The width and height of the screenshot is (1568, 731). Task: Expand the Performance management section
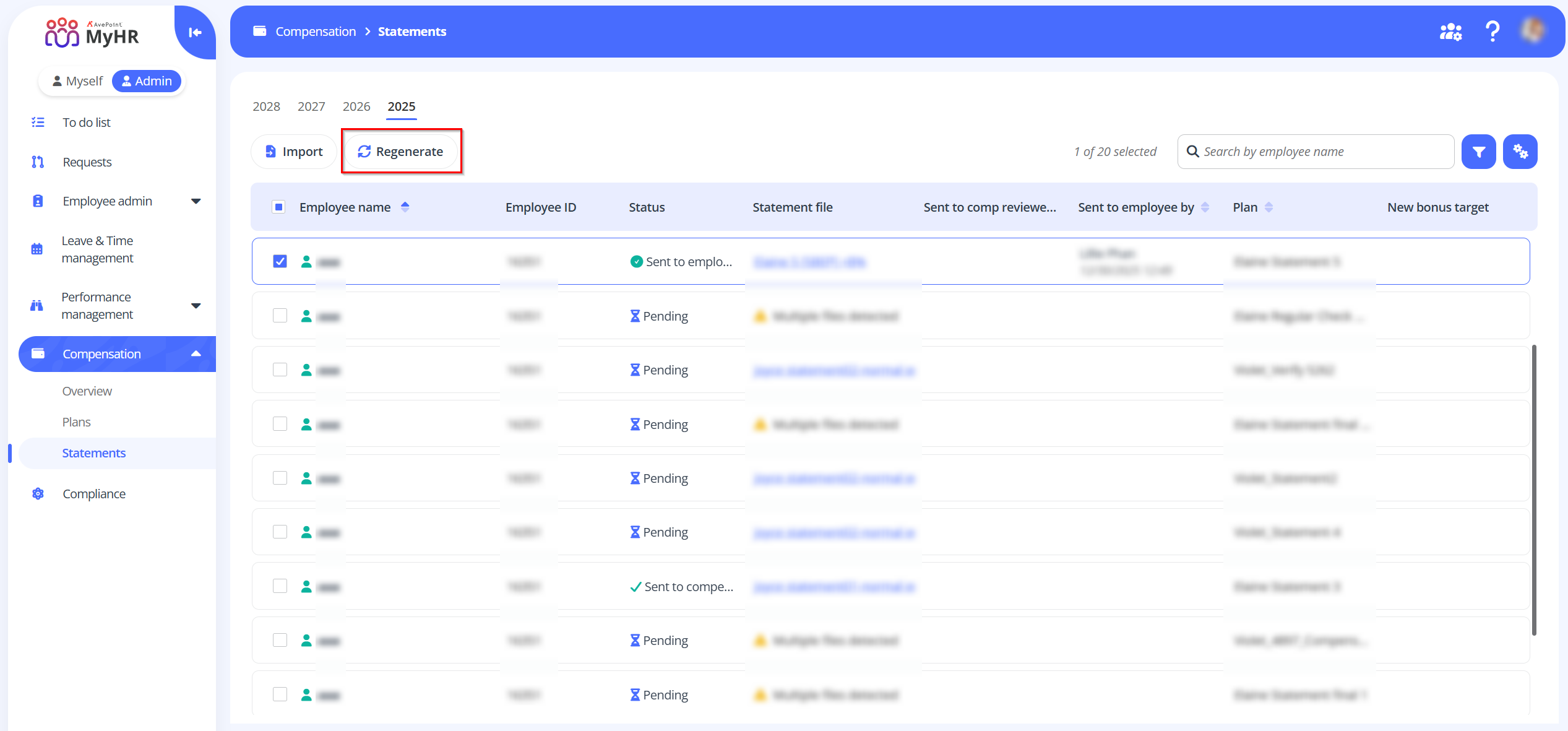196,306
